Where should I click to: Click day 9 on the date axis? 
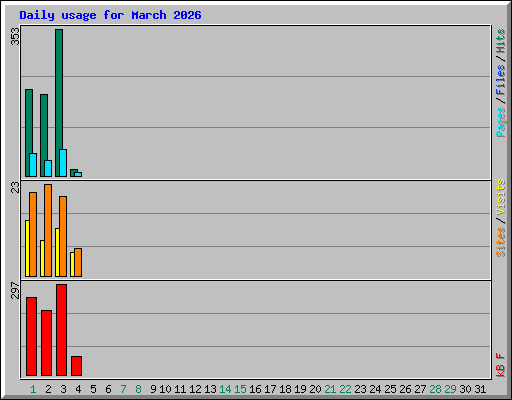pos(153,389)
